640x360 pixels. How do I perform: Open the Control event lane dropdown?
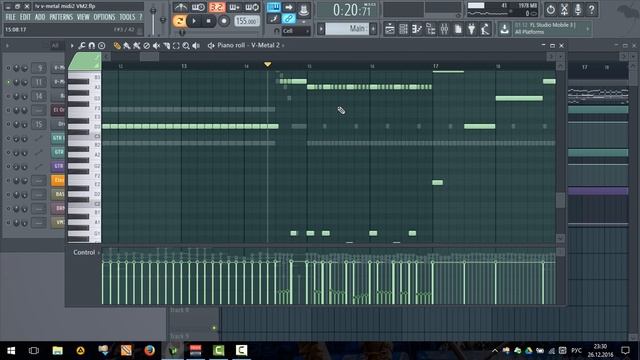[x=87, y=253]
